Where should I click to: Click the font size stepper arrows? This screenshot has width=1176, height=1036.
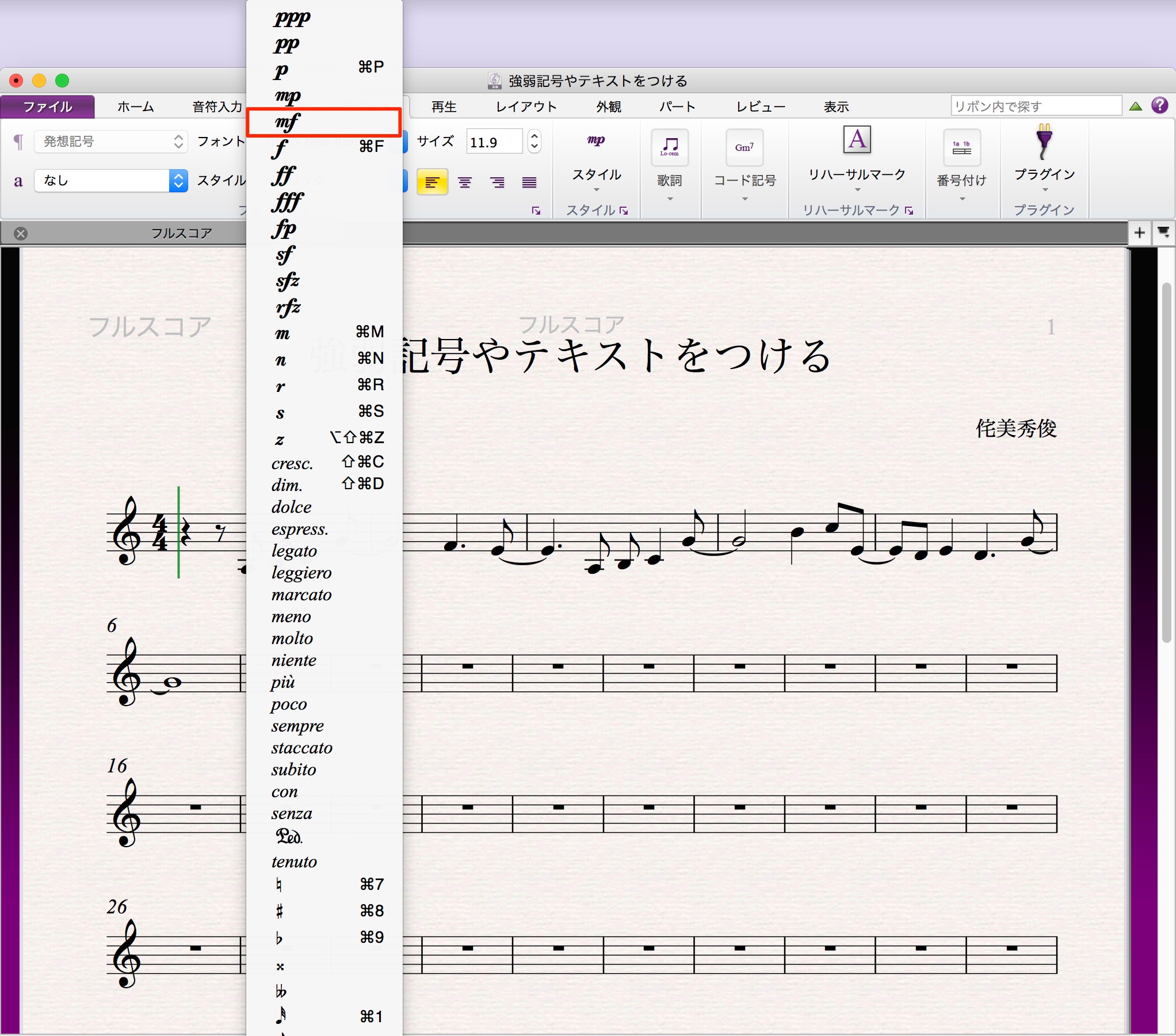(x=534, y=142)
